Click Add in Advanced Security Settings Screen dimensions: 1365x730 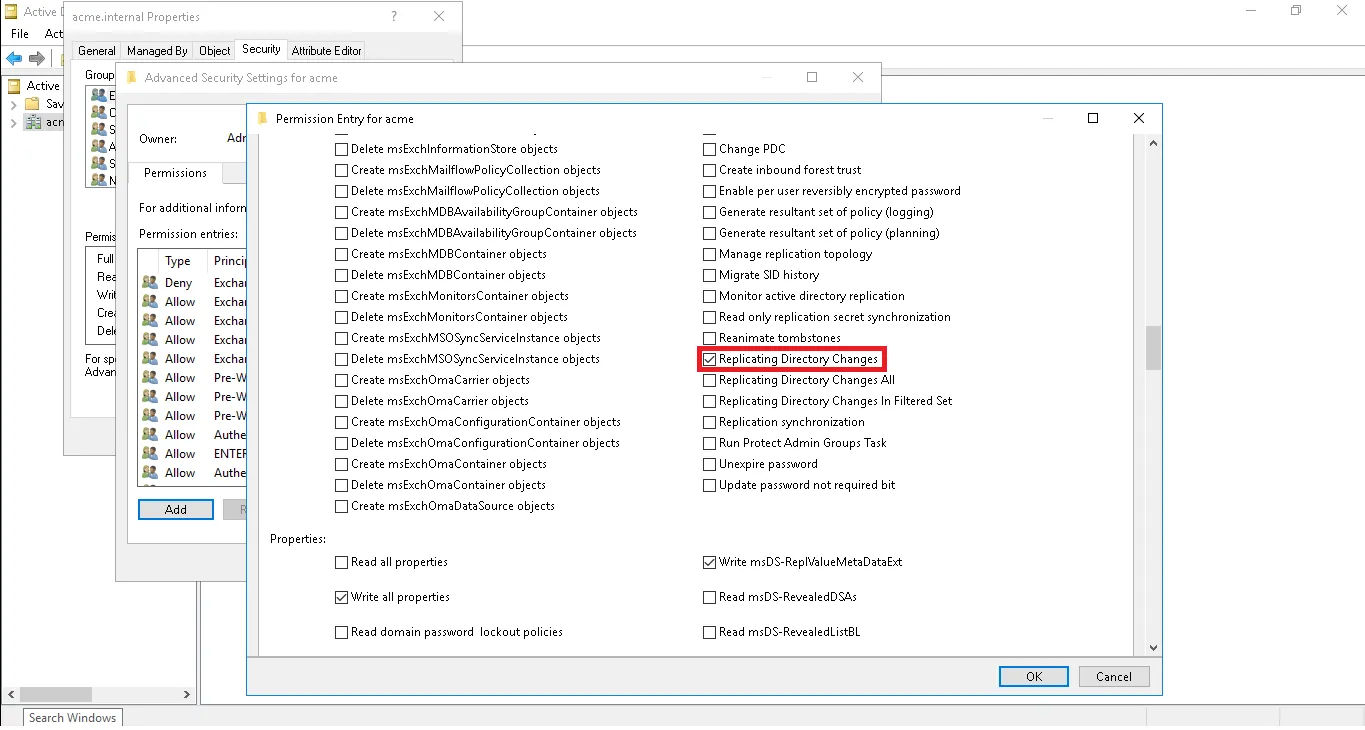coord(176,509)
